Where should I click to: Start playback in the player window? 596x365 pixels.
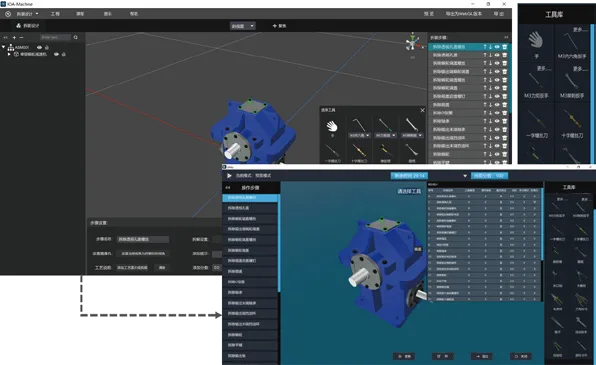229,176
